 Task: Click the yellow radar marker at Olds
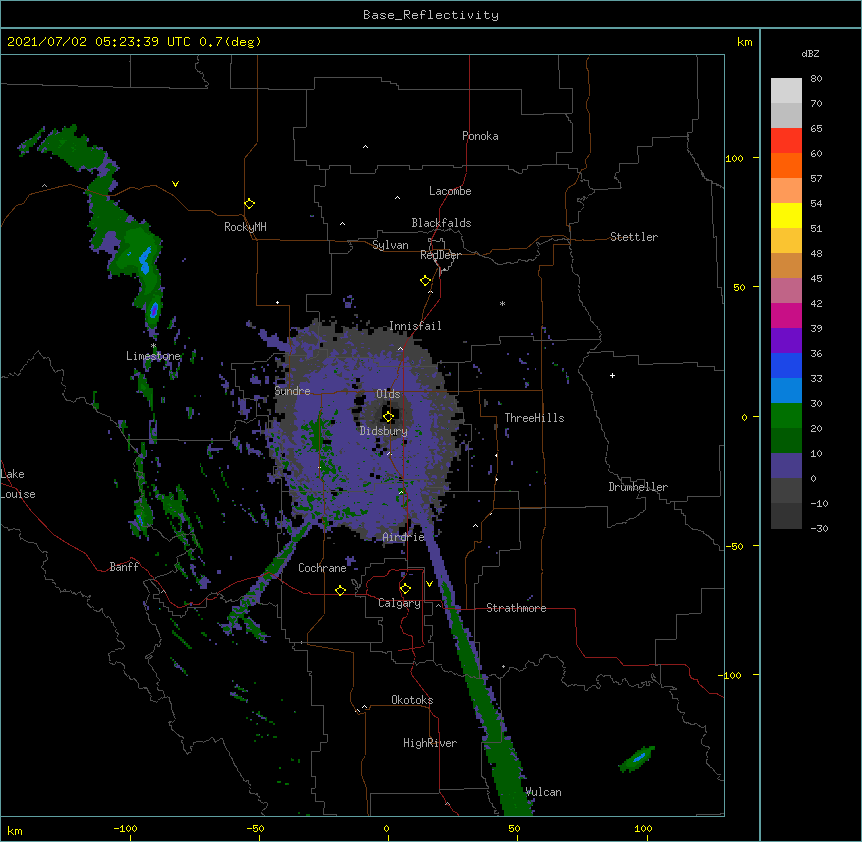[388, 416]
